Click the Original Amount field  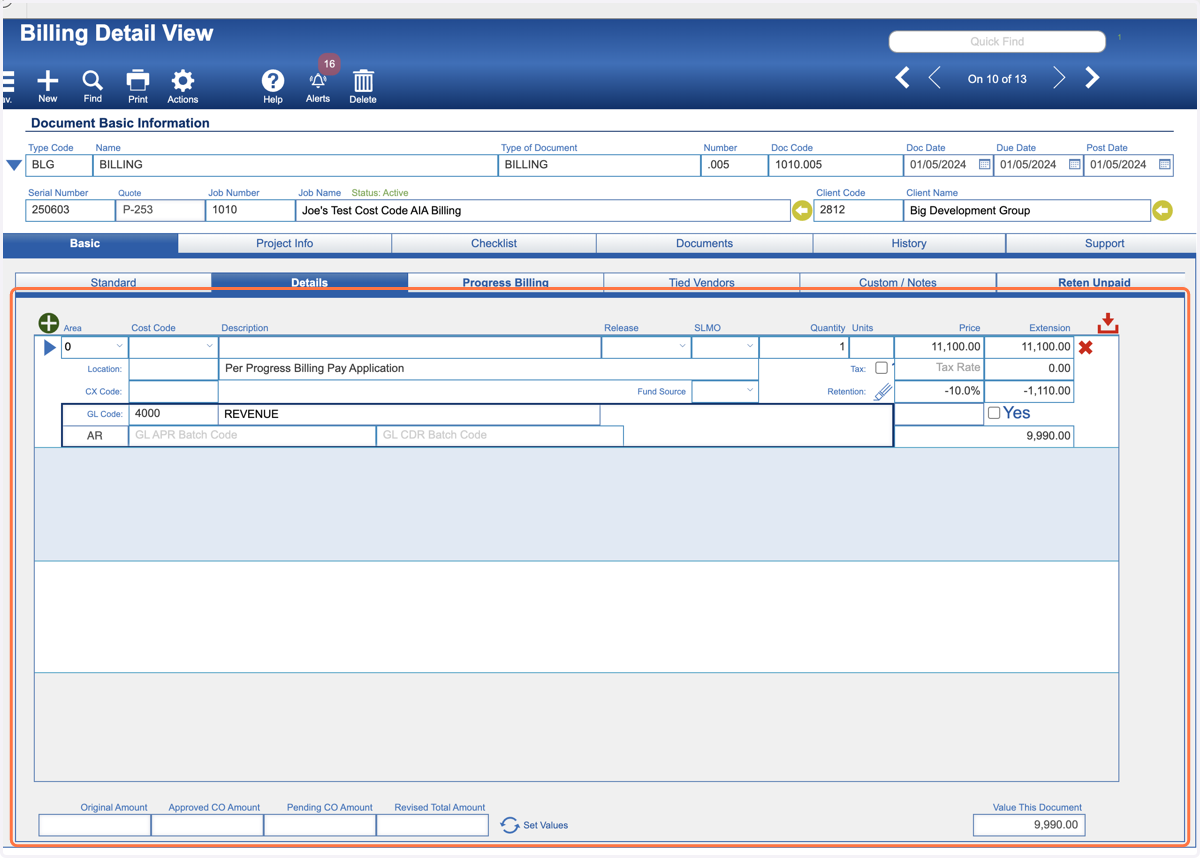pyautogui.click(x=95, y=825)
